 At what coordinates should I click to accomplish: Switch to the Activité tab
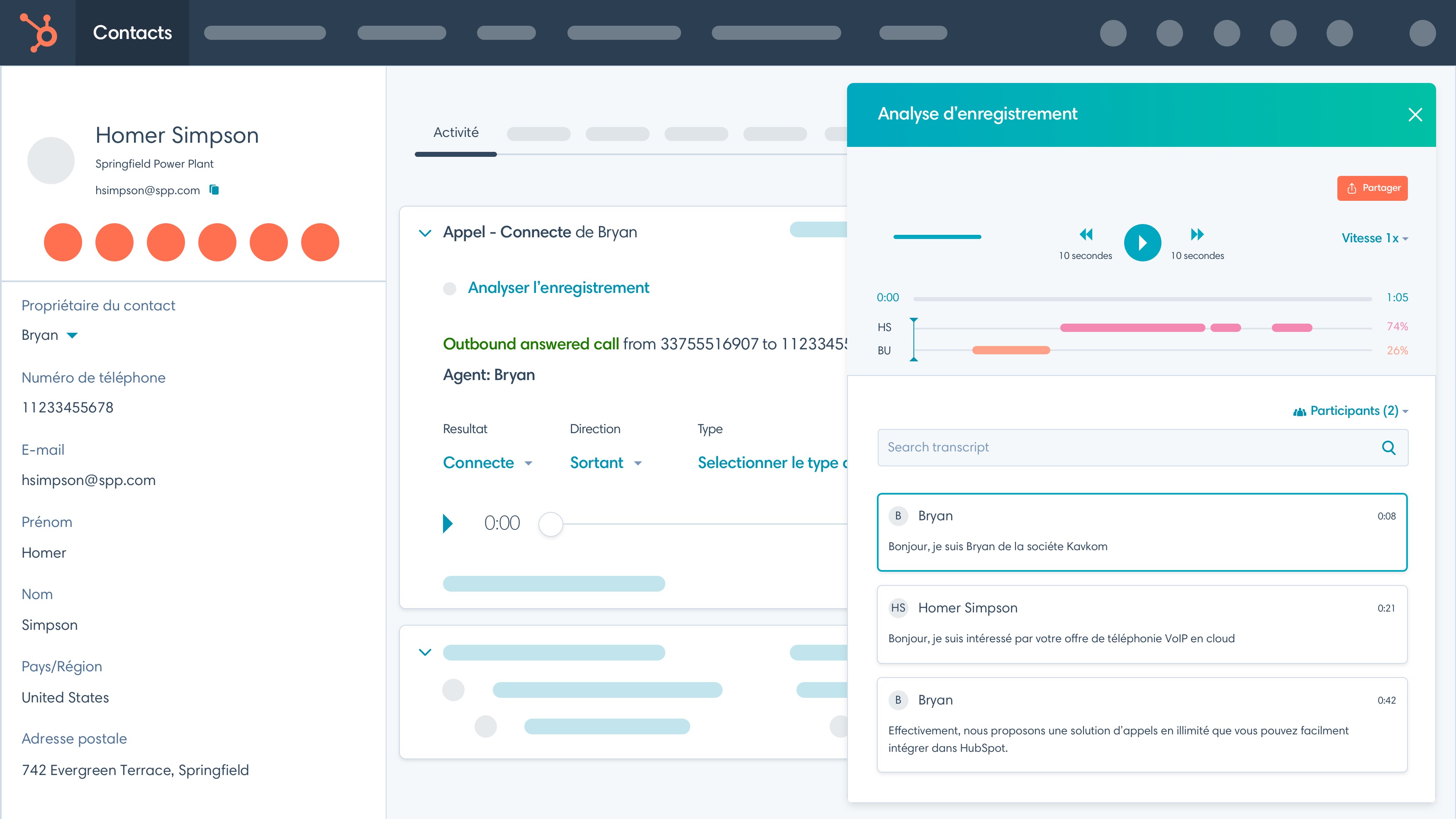pos(455,132)
